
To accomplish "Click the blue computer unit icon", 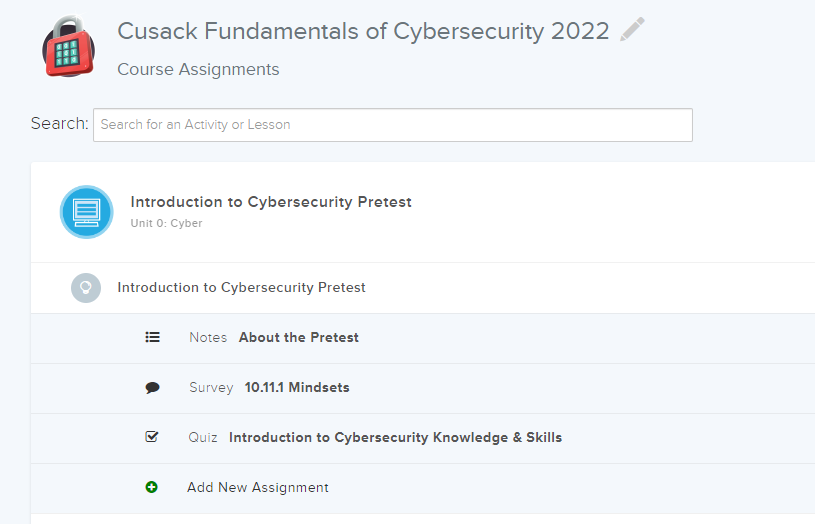I will [86, 212].
